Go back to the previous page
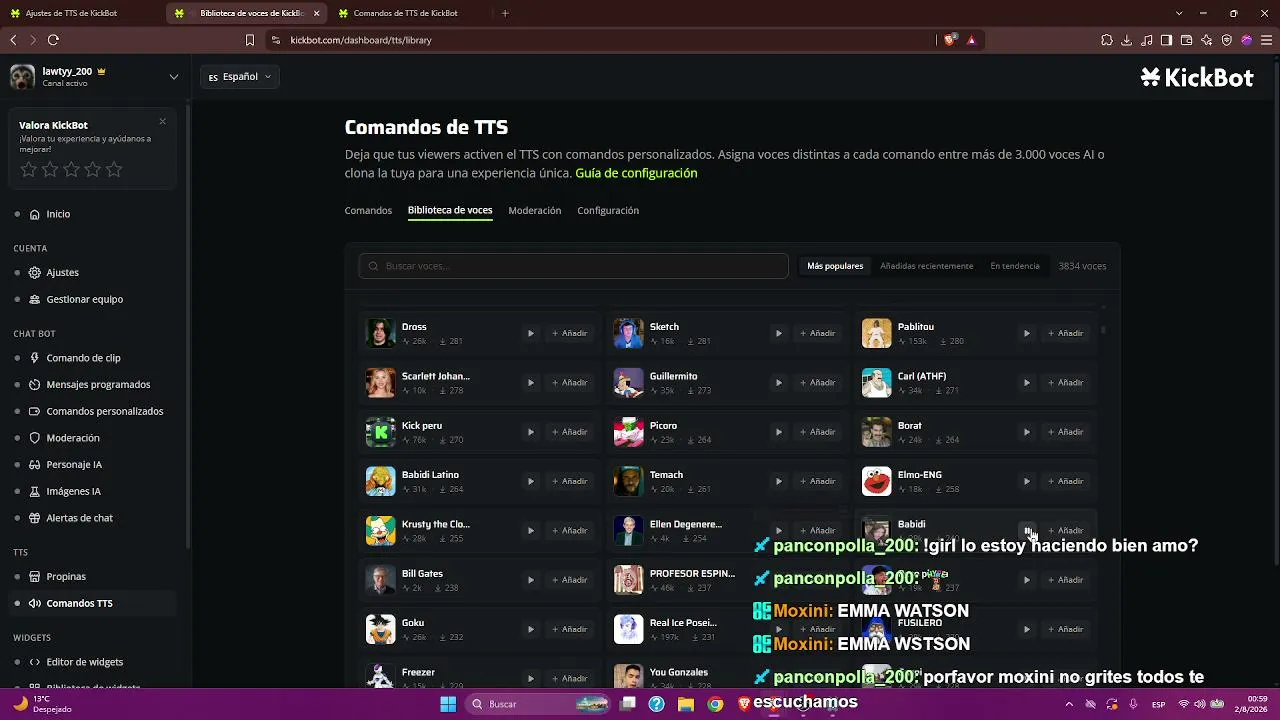Image resolution: width=1280 pixels, height=720 pixels. [x=13, y=40]
